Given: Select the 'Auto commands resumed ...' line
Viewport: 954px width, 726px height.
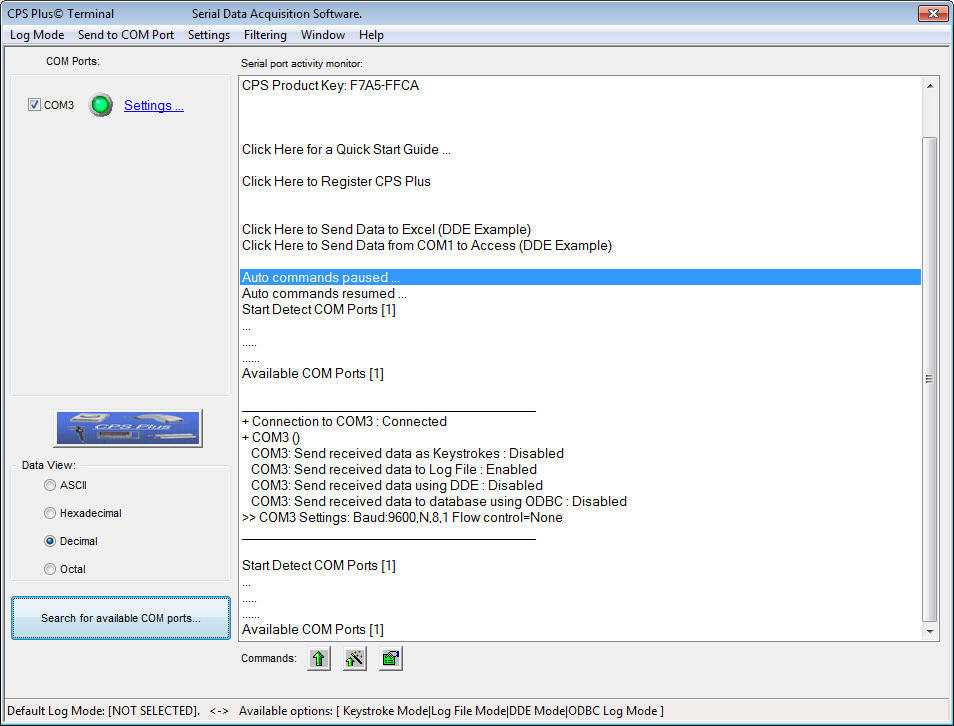Looking at the screenshot, I should (324, 293).
